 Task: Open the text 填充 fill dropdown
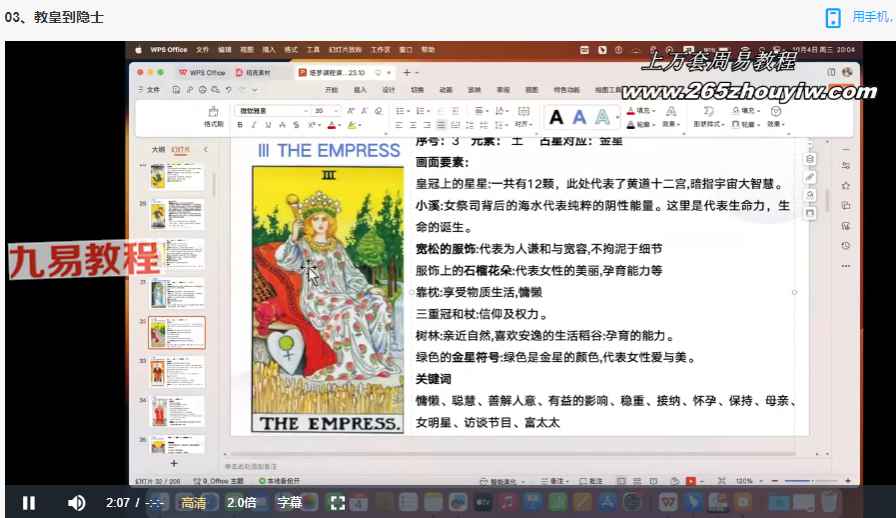coord(641,110)
